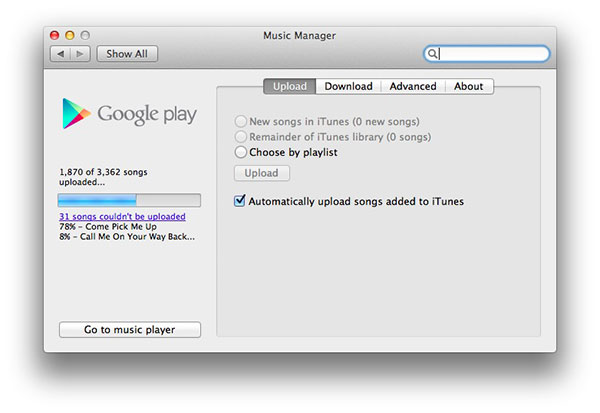Click the Music Manager window title
The width and height of the screenshot is (600, 413).
(x=300, y=36)
